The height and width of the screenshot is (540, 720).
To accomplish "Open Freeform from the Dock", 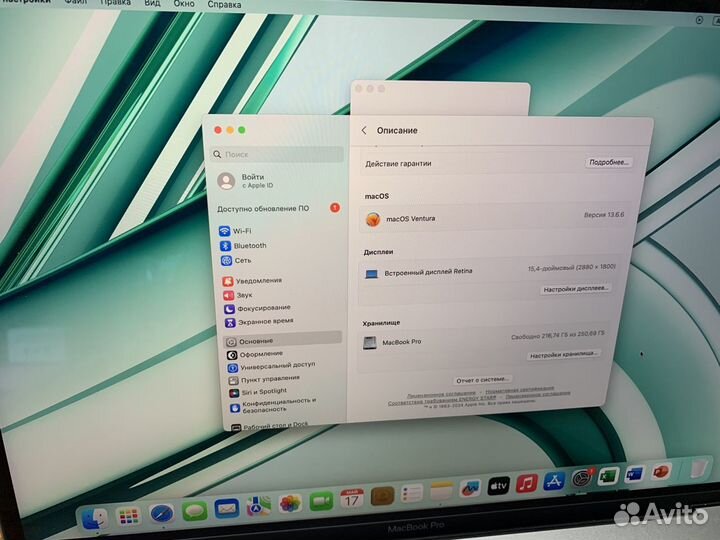I will 470,489.
